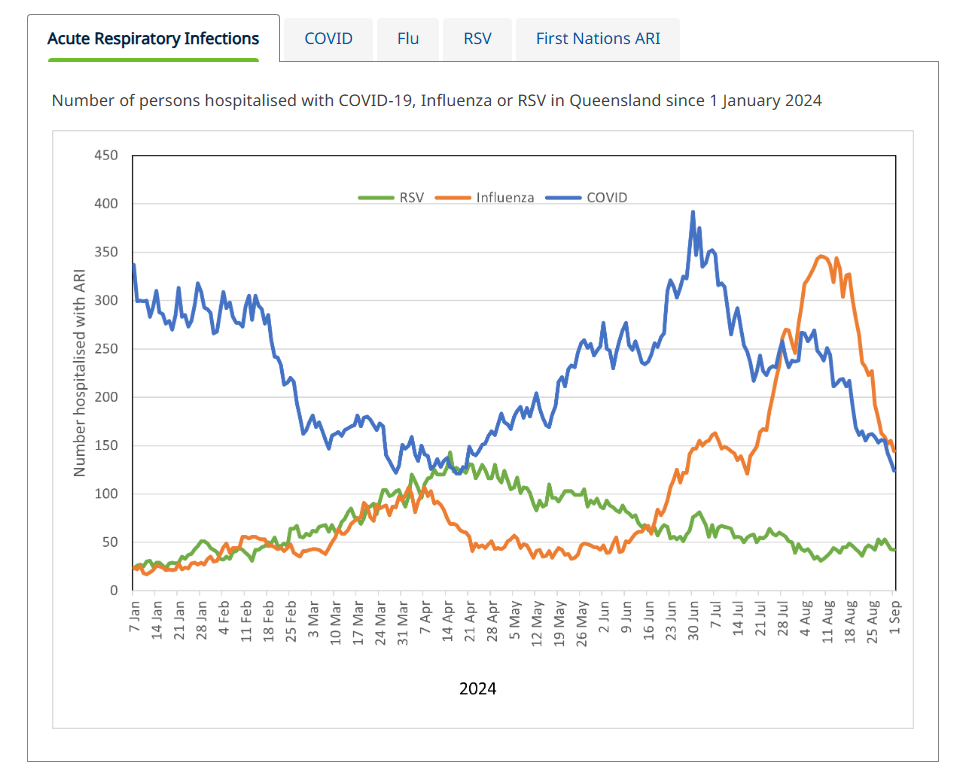The height and width of the screenshot is (778, 968).
Task: Open the Flu tab
Action: pos(408,39)
